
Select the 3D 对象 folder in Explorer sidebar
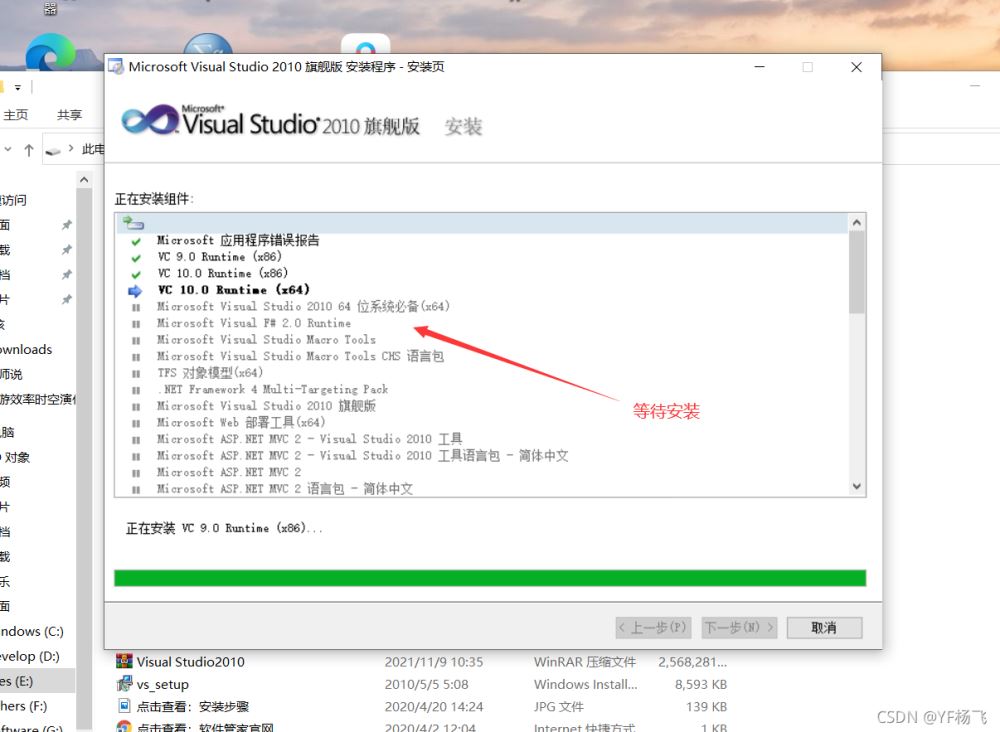16,457
